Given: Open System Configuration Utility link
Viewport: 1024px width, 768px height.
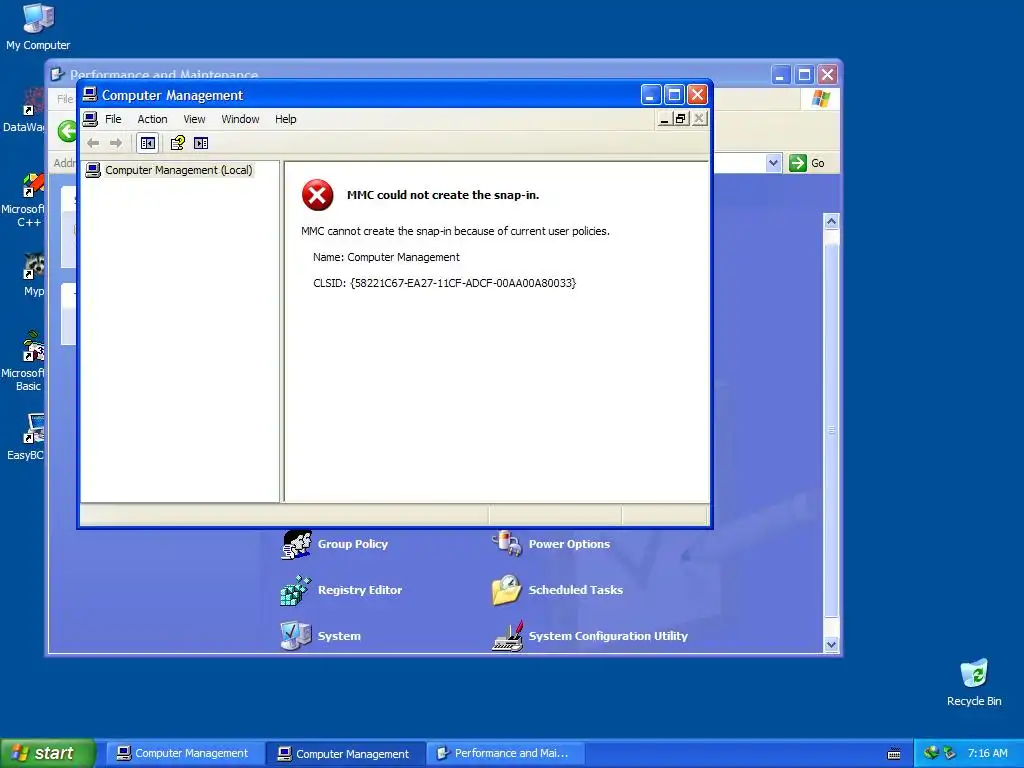Looking at the screenshot, I should click(x=608, y=636).
